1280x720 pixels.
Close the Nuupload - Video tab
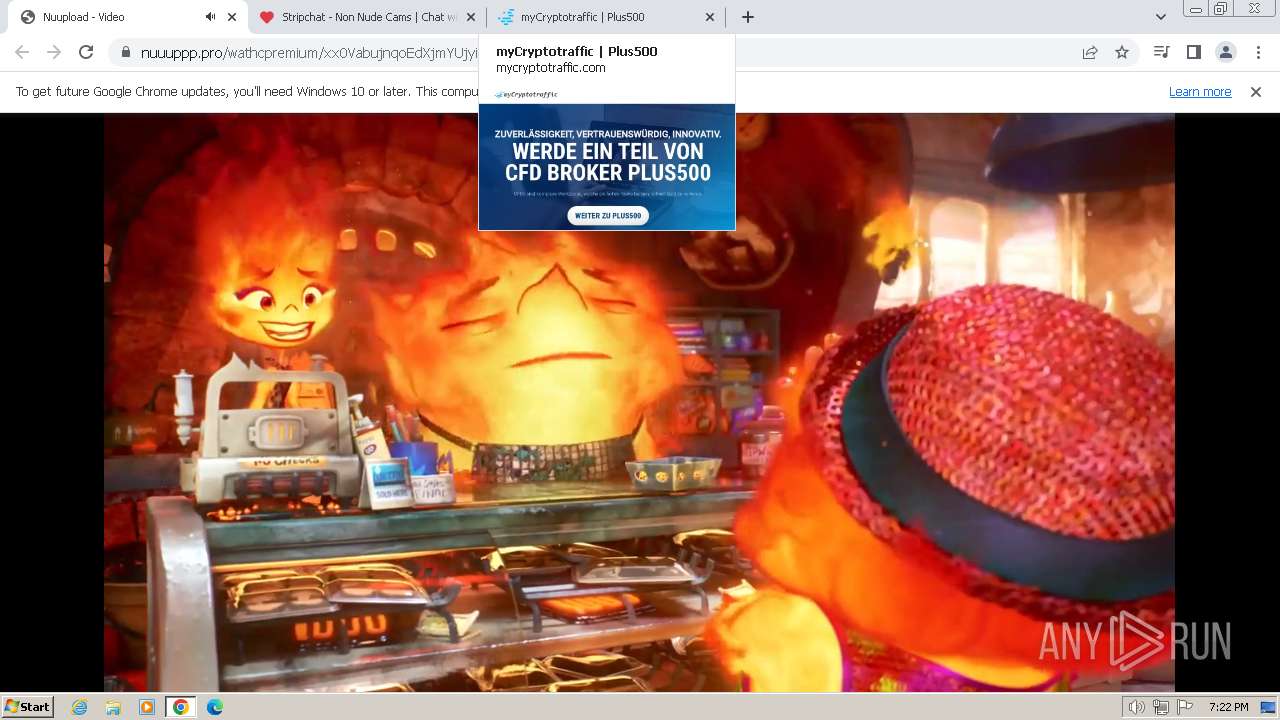tap(232, 17)
